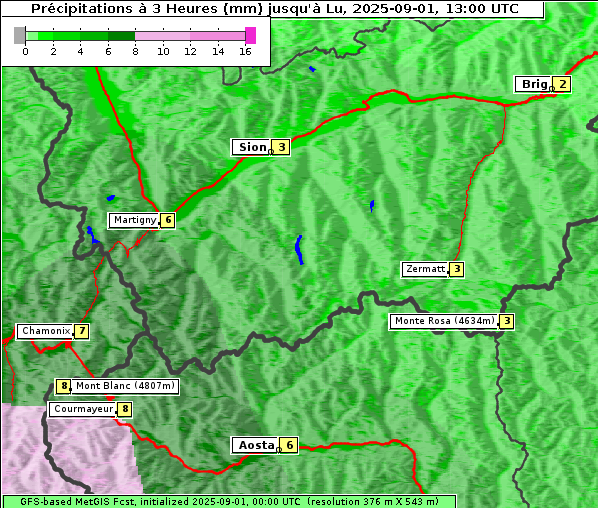Click the Monte Rosa (4634m) label
This screenshot has height=508, width=598.
444,321
